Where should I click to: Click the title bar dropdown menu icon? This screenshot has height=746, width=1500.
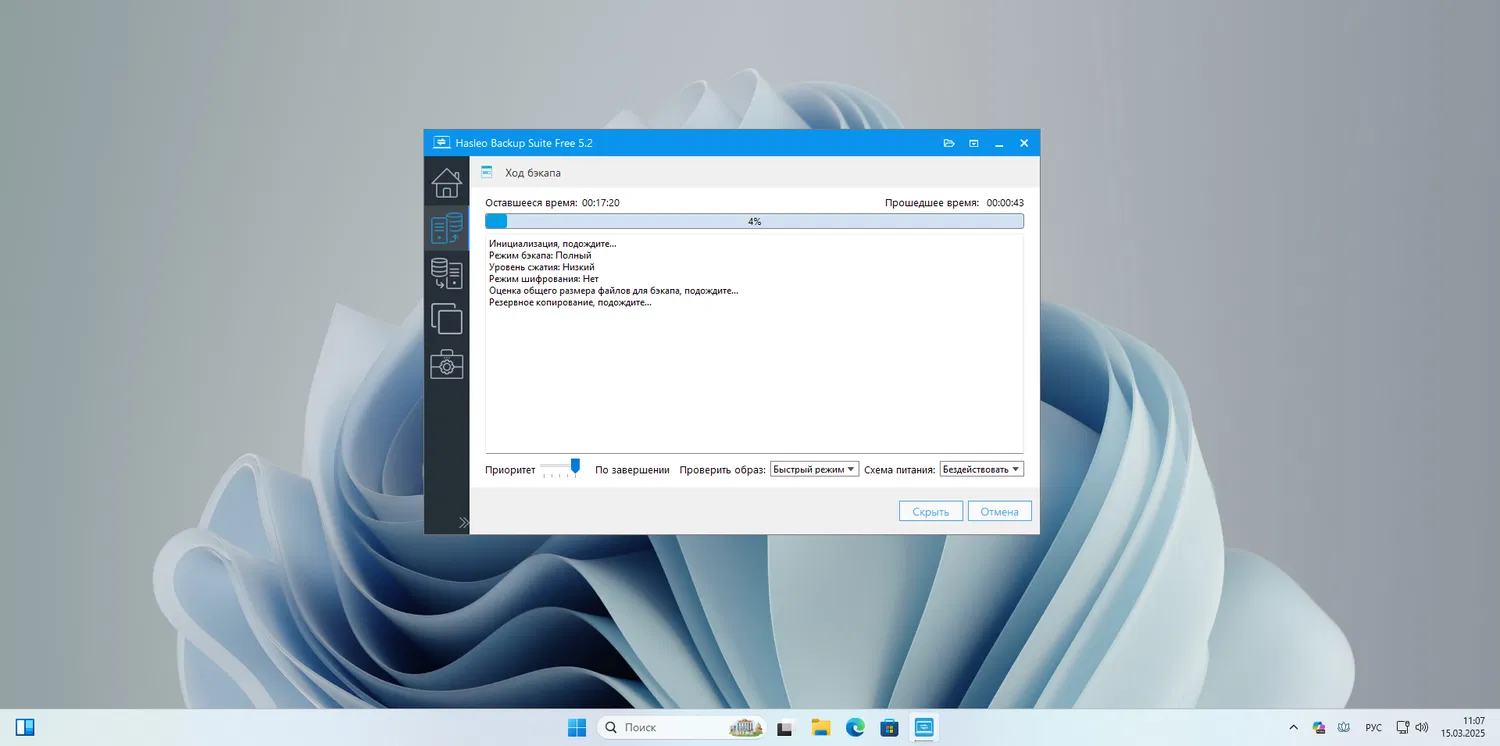(x=974, y=143)
